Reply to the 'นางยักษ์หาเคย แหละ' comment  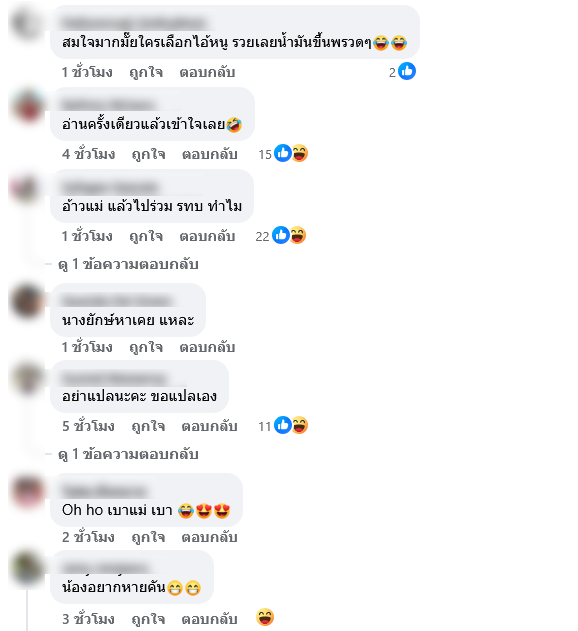207,347
